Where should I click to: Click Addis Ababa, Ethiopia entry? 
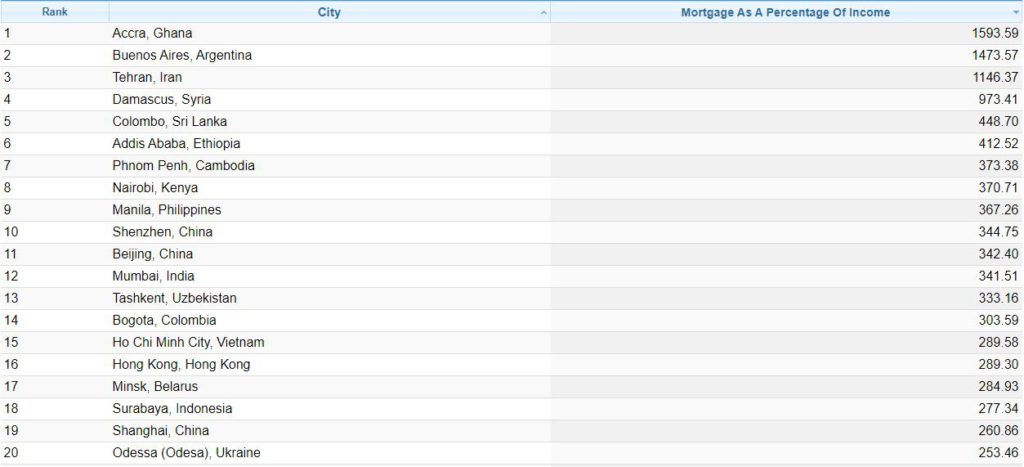click(176, 143)
